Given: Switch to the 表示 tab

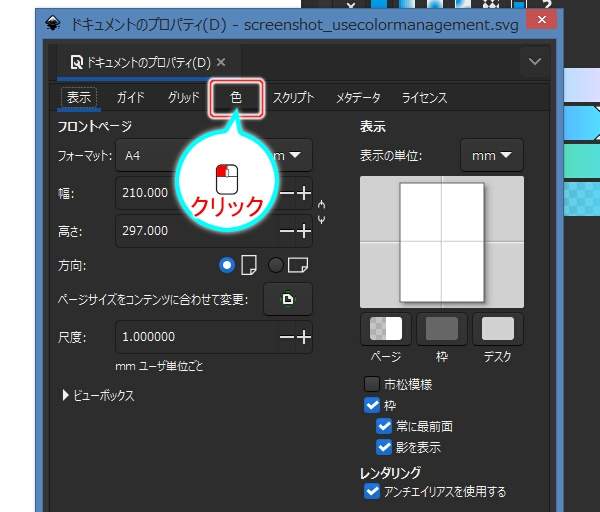Looking at the screenshot, I should tap(79, 98).
